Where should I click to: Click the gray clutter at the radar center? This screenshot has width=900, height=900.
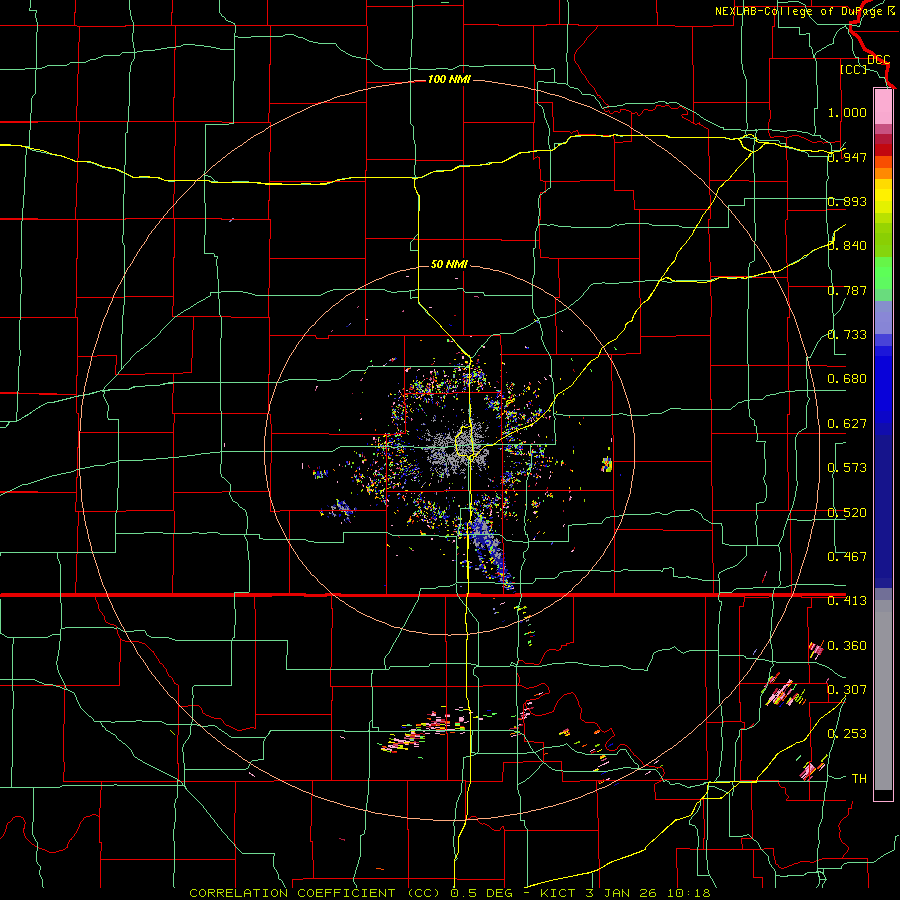[x=456, y=451]
